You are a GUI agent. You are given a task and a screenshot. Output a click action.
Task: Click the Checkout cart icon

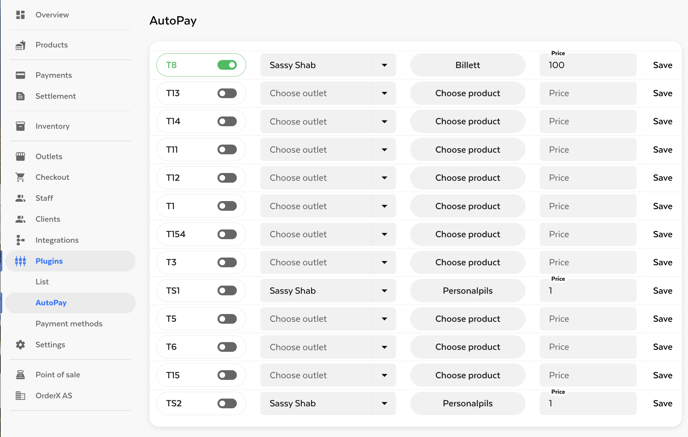(x=20, y=177)
